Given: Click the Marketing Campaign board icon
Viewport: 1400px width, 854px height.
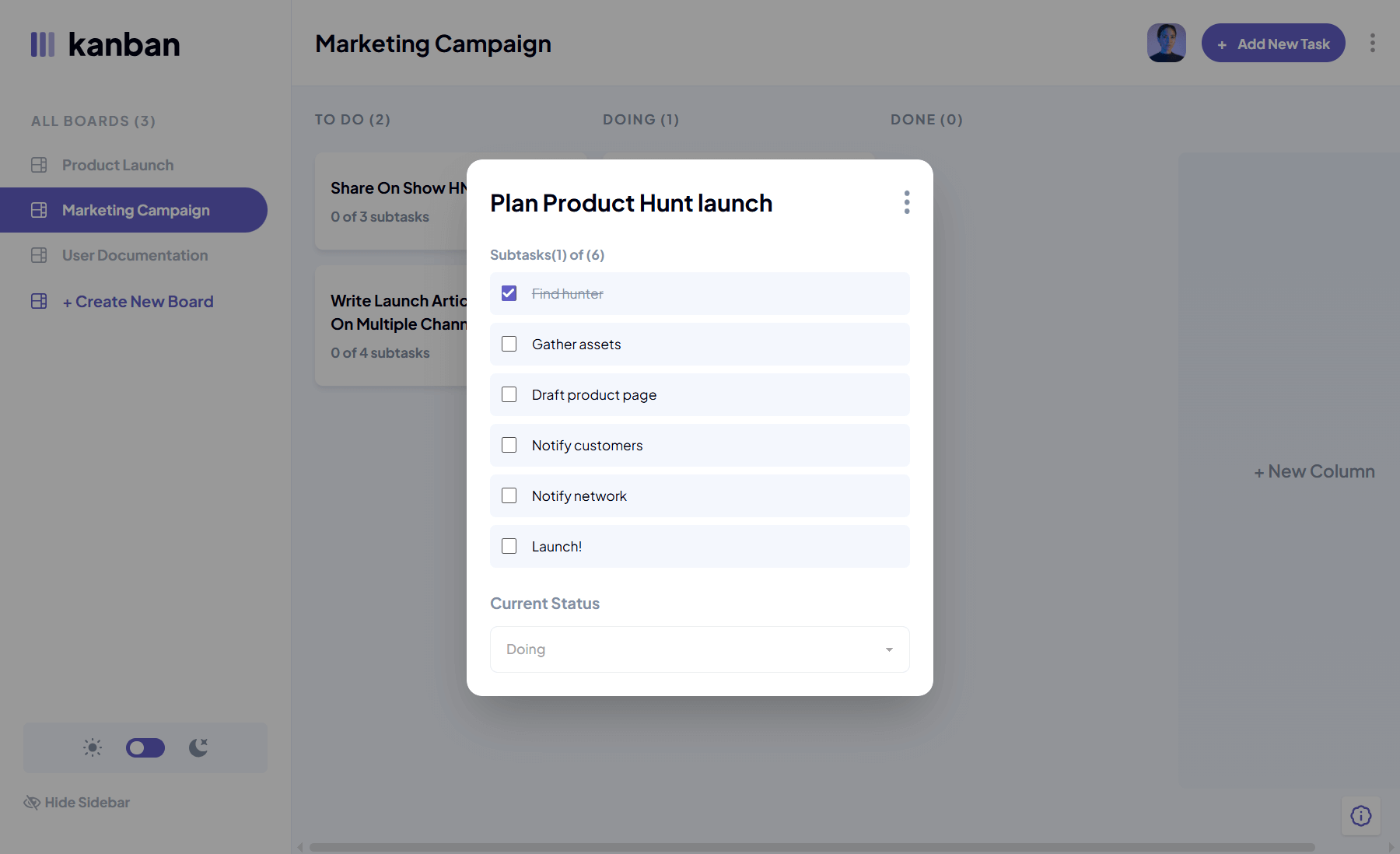Looking at the screenshot, I should (x=38, y=210).
